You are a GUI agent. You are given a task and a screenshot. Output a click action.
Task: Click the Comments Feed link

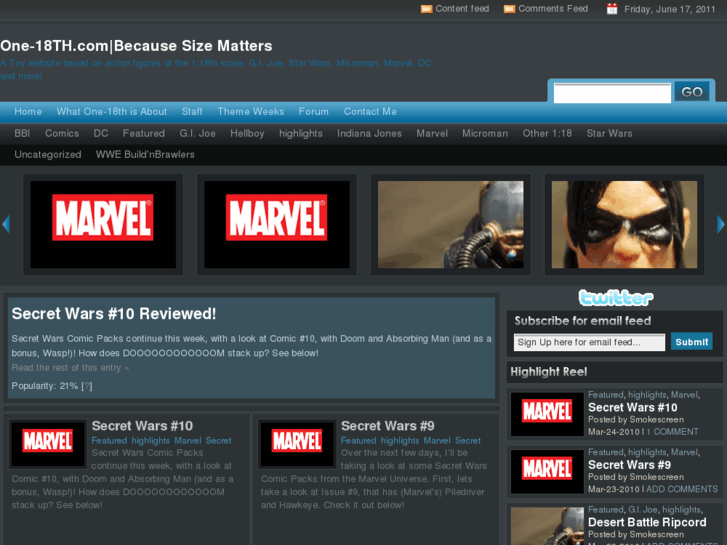click(x=553, y=9)
